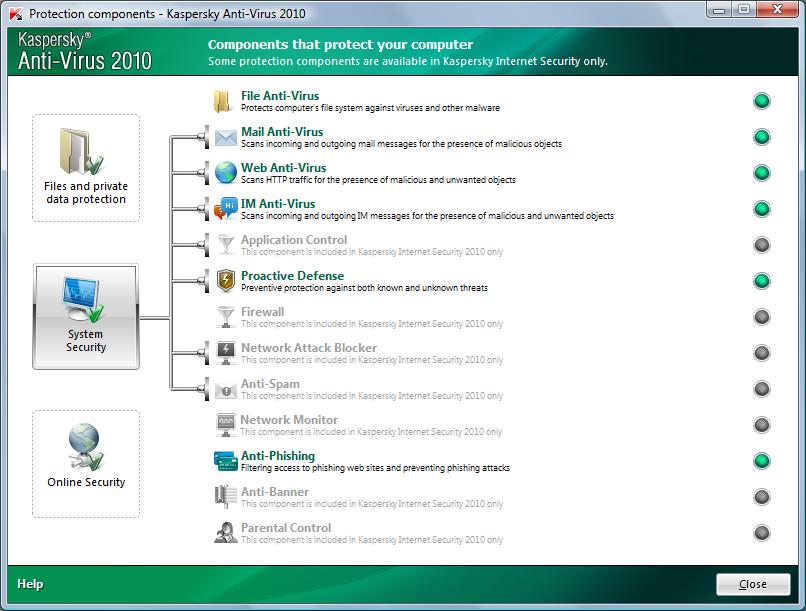
Task: Select the Online Security section
Action: (x=86, y=464)
